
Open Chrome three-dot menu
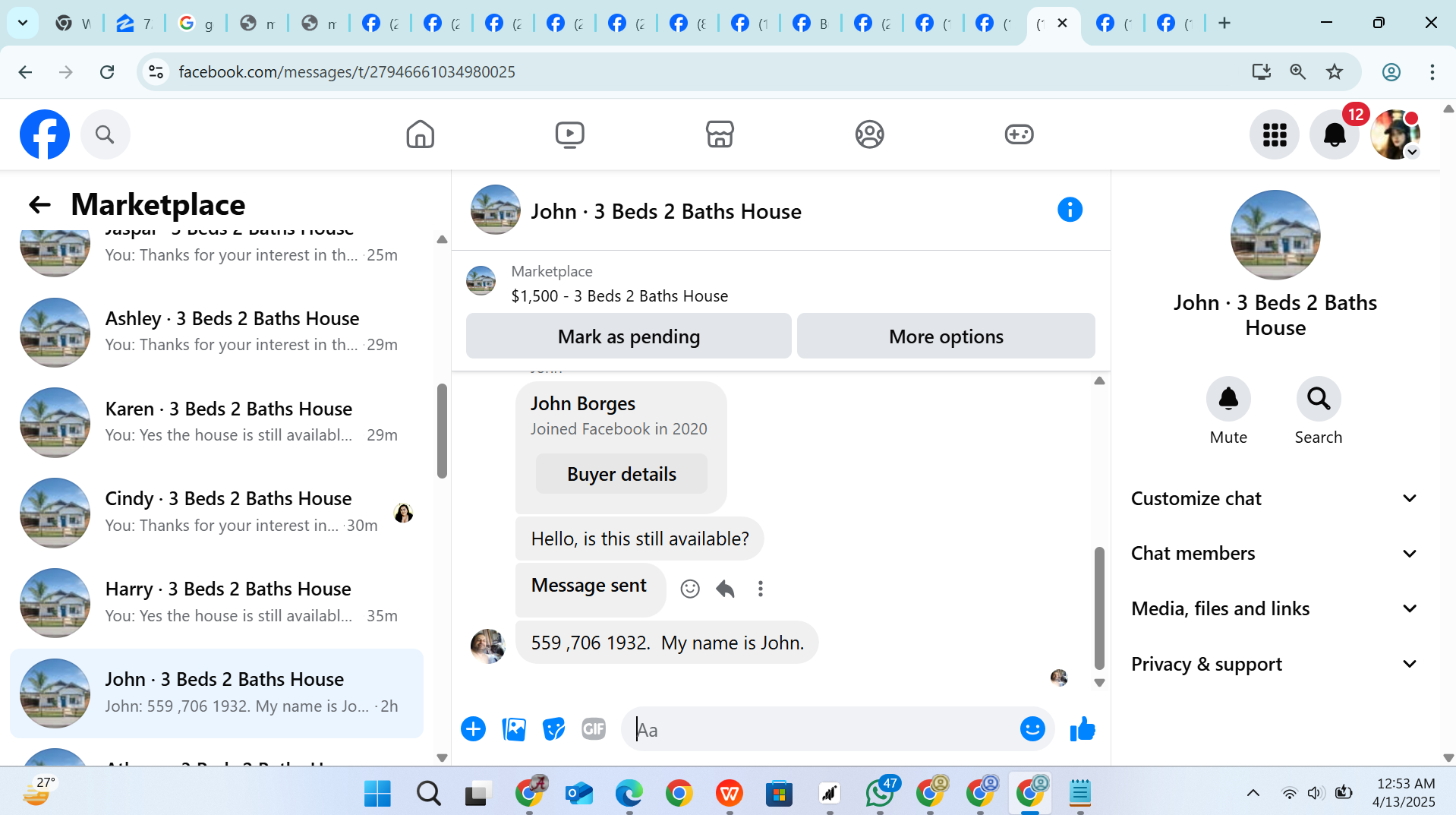point(1432,72)
